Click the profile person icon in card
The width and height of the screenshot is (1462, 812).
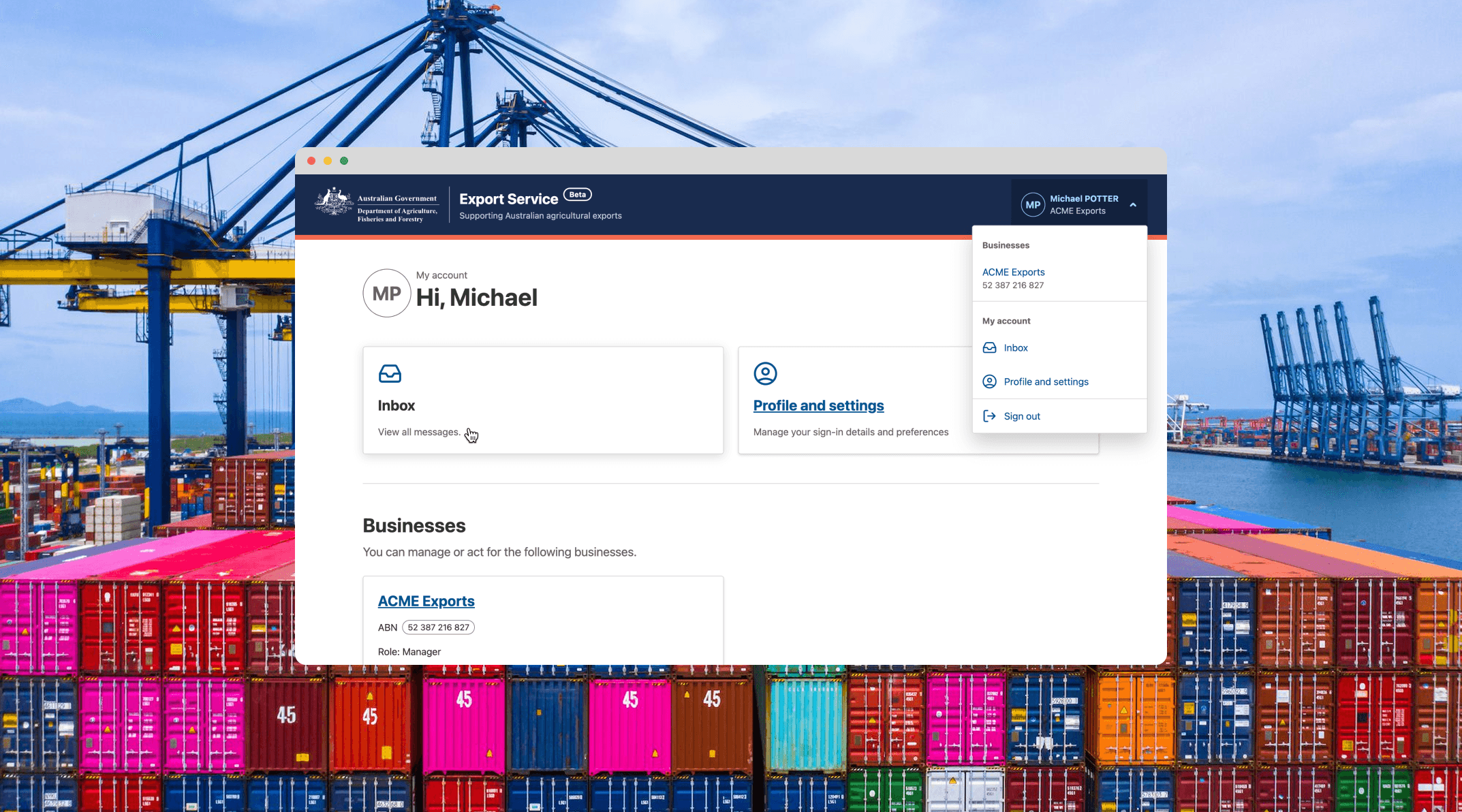[x=765, y=373]
